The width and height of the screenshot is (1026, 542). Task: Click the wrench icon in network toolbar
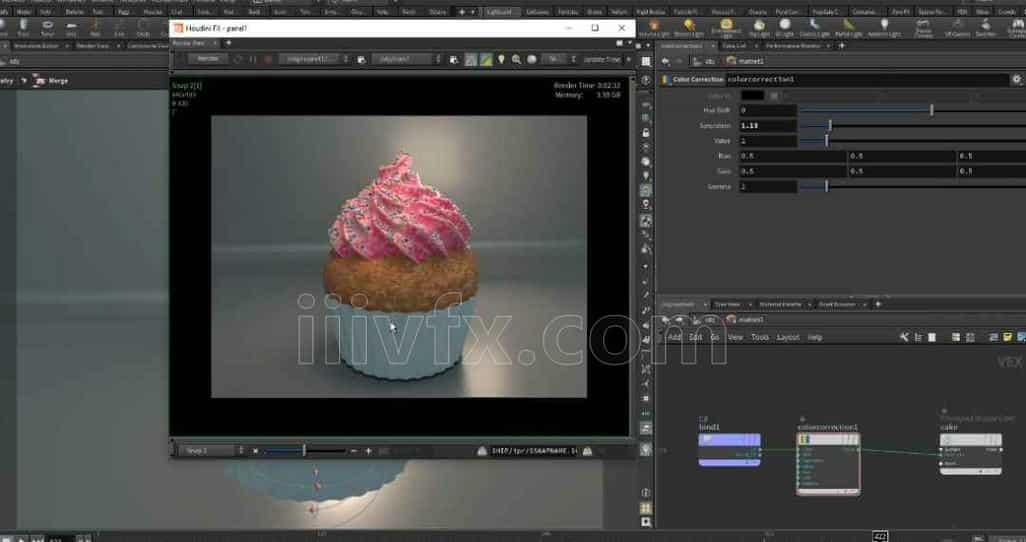(x=904, y=337)
